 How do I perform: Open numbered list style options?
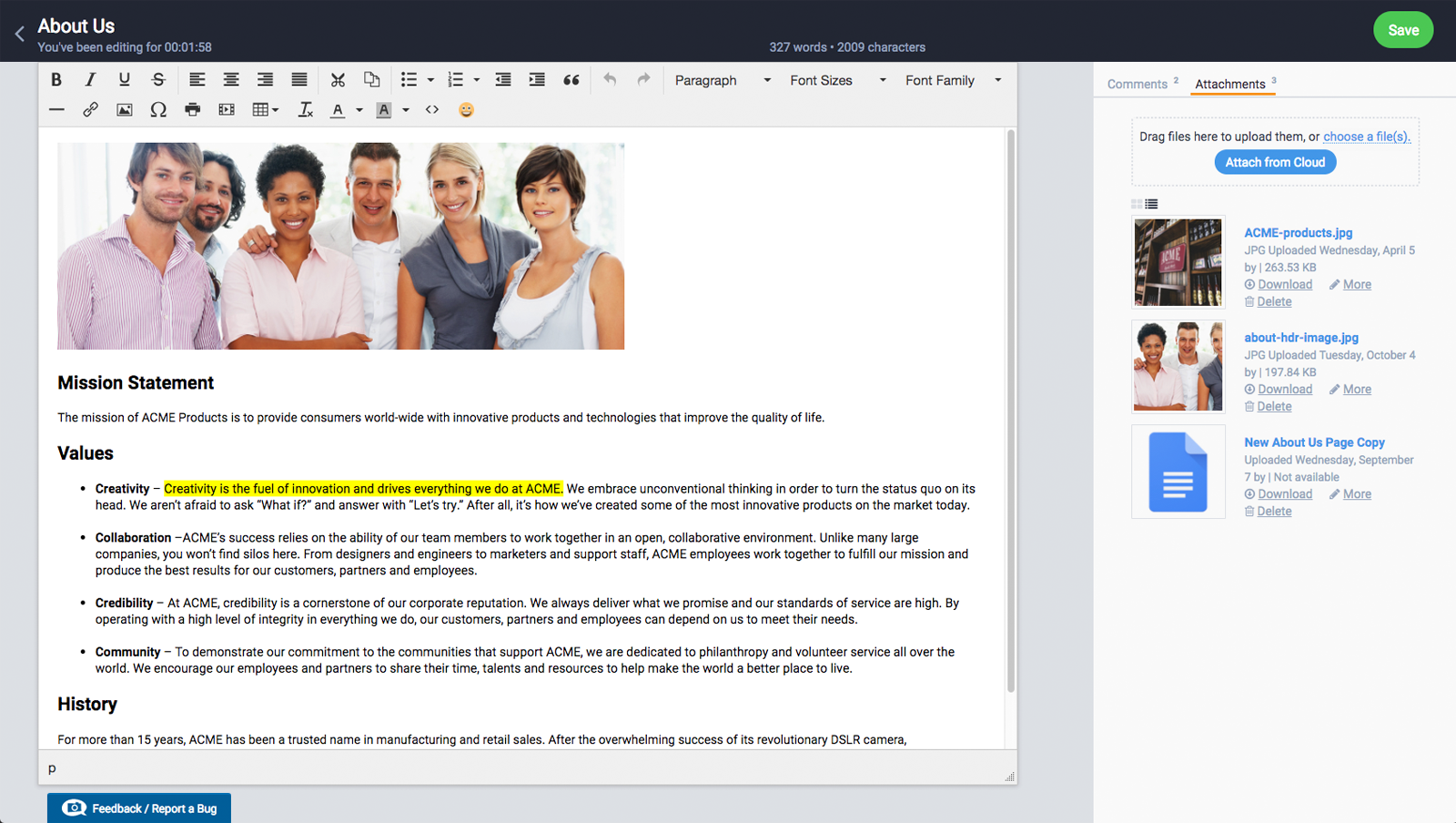(x=477, y=80)
